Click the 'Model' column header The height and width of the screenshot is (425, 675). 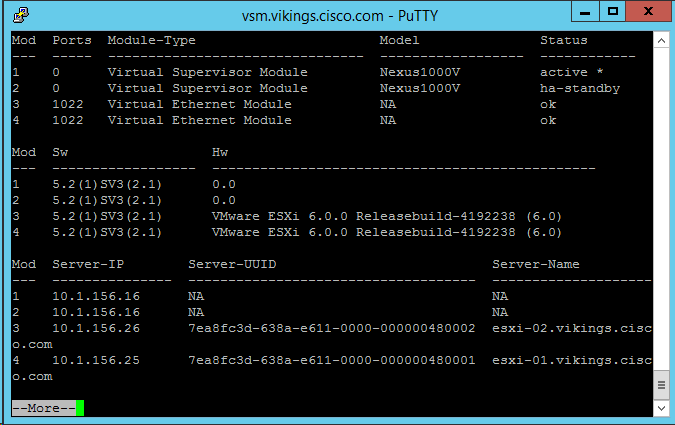click(399, 40)
